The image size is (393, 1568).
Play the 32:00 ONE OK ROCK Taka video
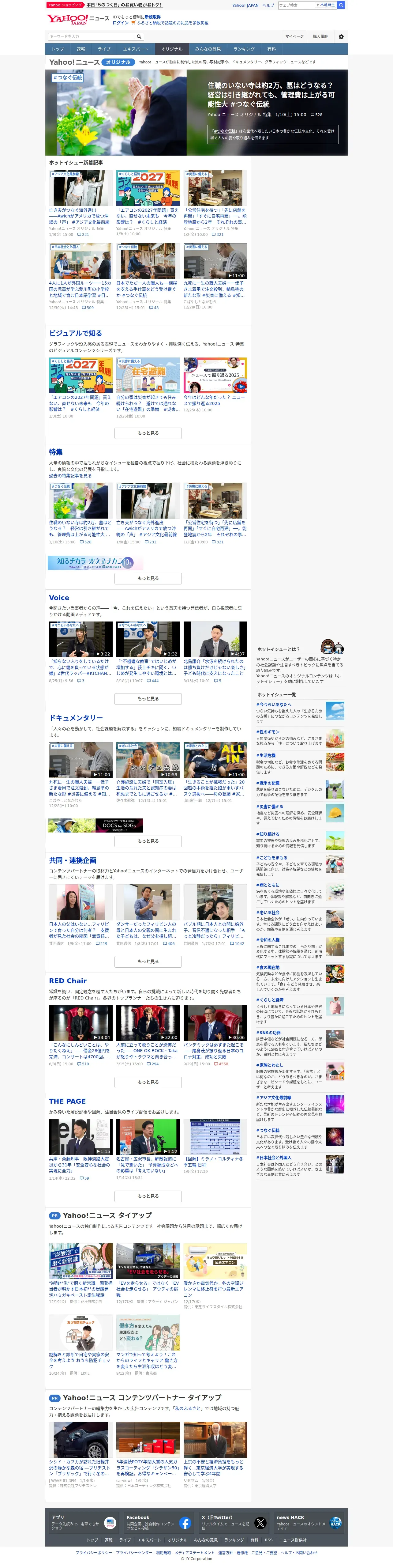[148, 1023]
